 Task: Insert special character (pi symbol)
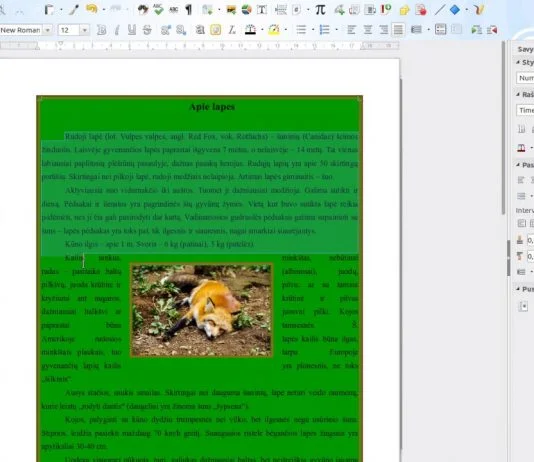tap(320, 10)
